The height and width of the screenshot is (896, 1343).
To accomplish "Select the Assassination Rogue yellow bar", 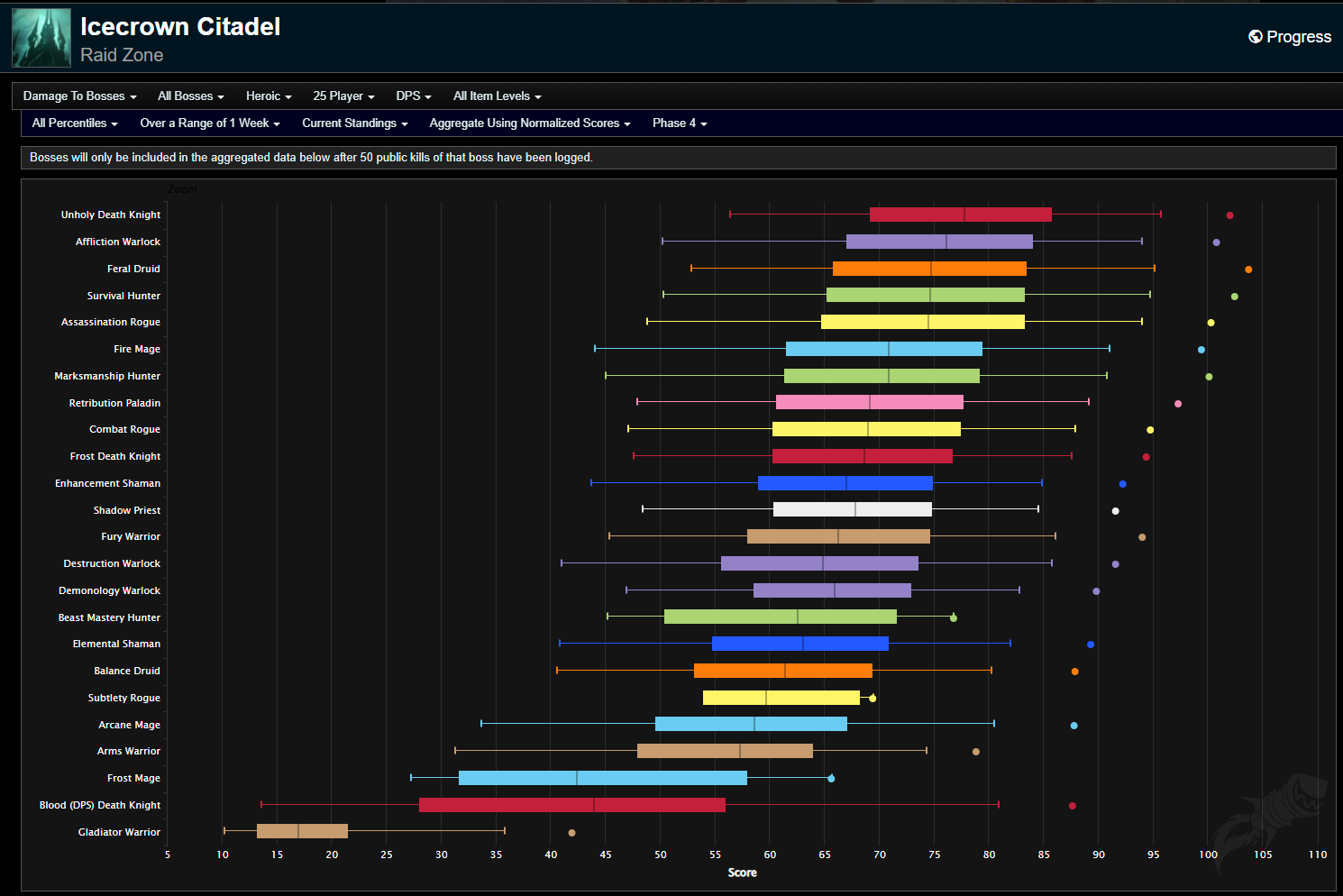I will pos(923,322).
